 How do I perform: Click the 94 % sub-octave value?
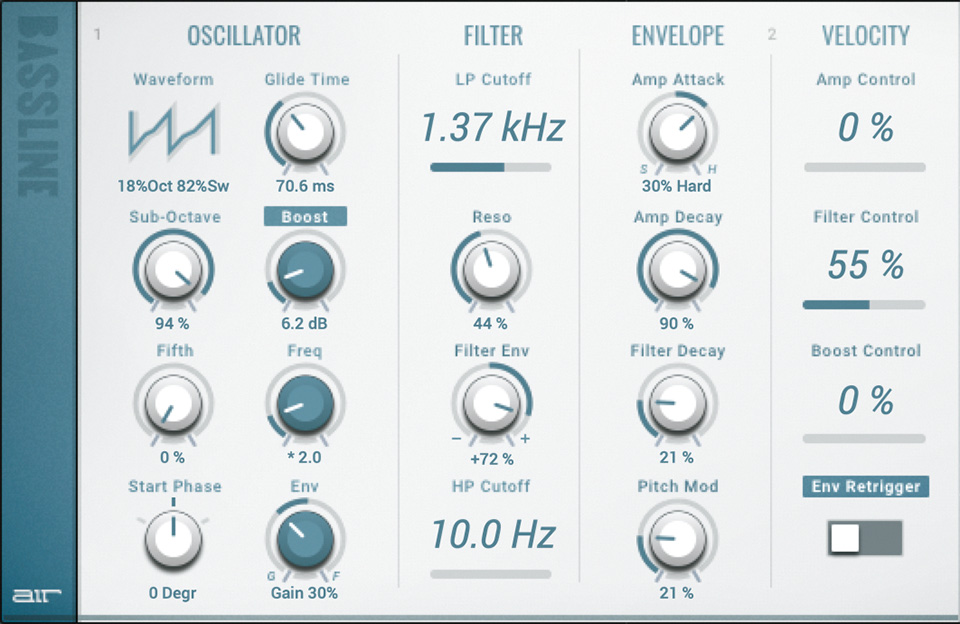(173, 323)
